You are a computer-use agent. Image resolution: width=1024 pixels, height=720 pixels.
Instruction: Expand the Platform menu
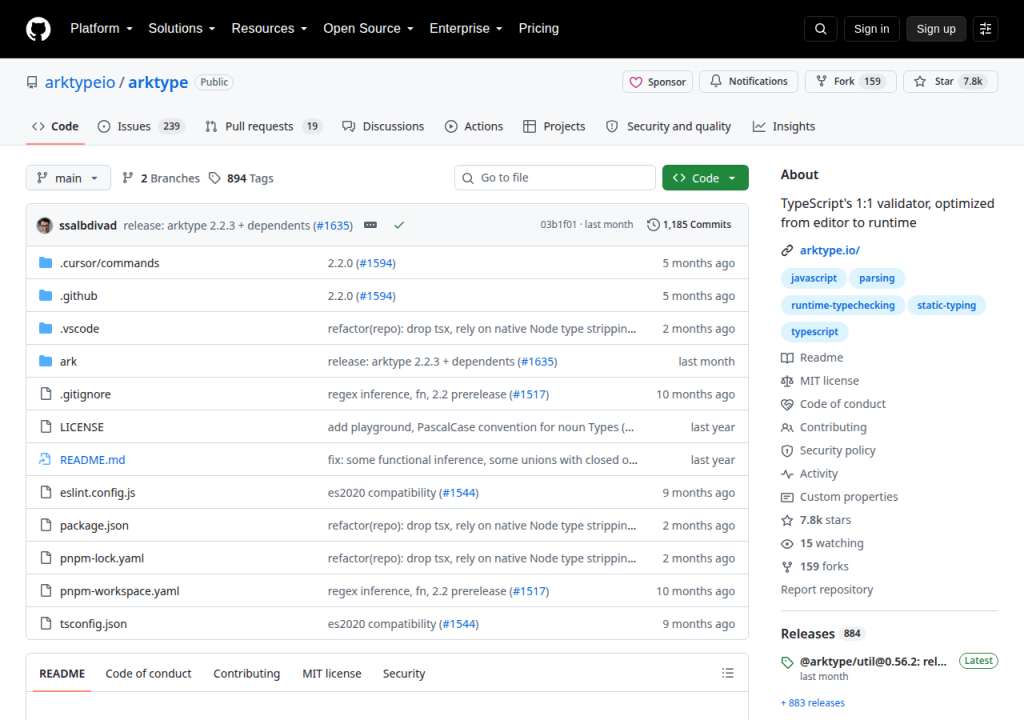(x=101, y=29)
